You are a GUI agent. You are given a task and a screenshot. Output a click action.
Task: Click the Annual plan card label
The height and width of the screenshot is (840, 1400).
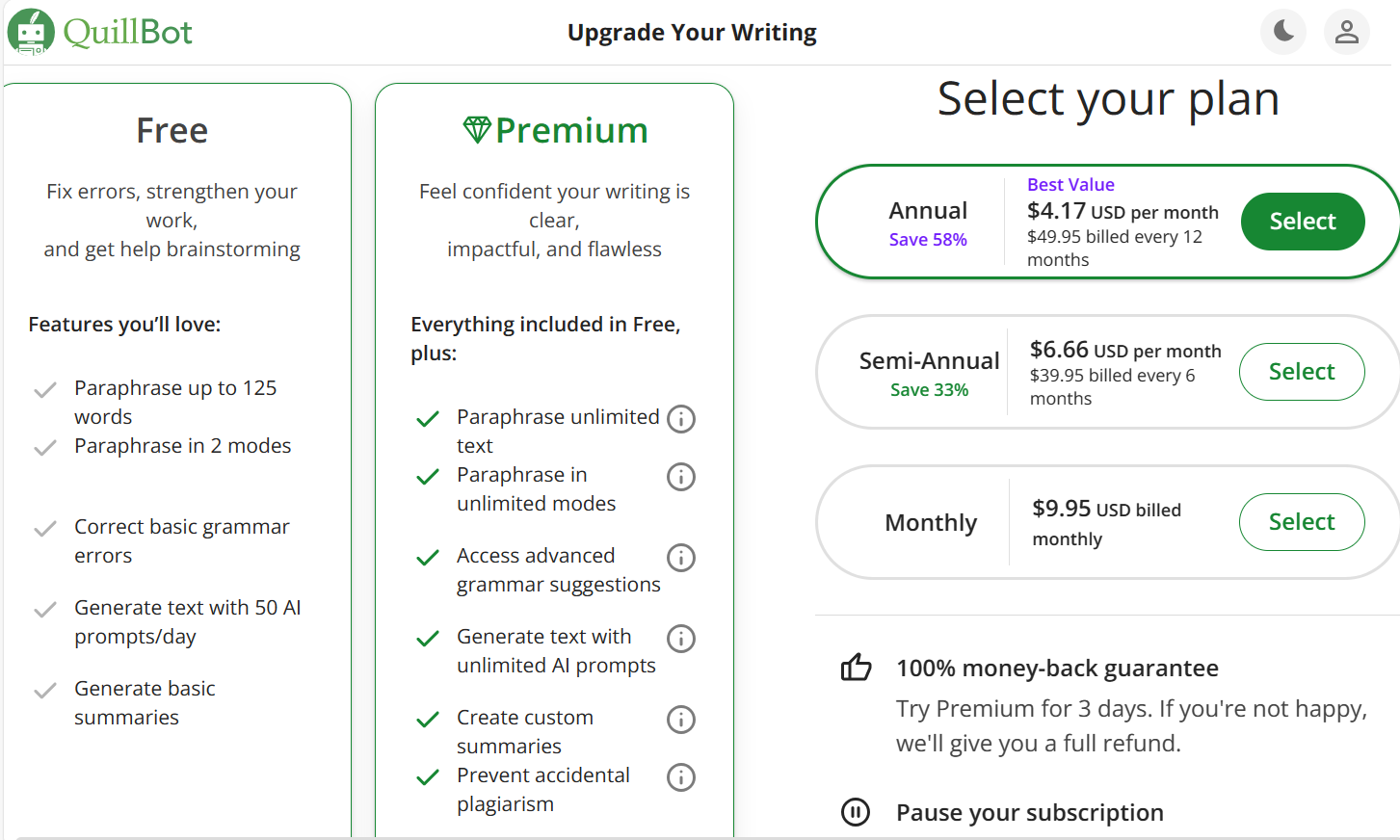coord(928,211)
